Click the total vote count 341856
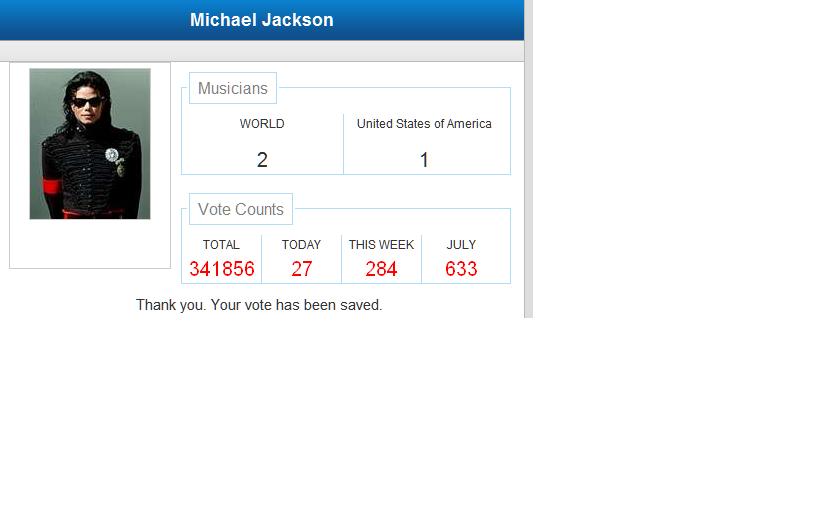This screenshot has height=525, width=840. [221, 269]
